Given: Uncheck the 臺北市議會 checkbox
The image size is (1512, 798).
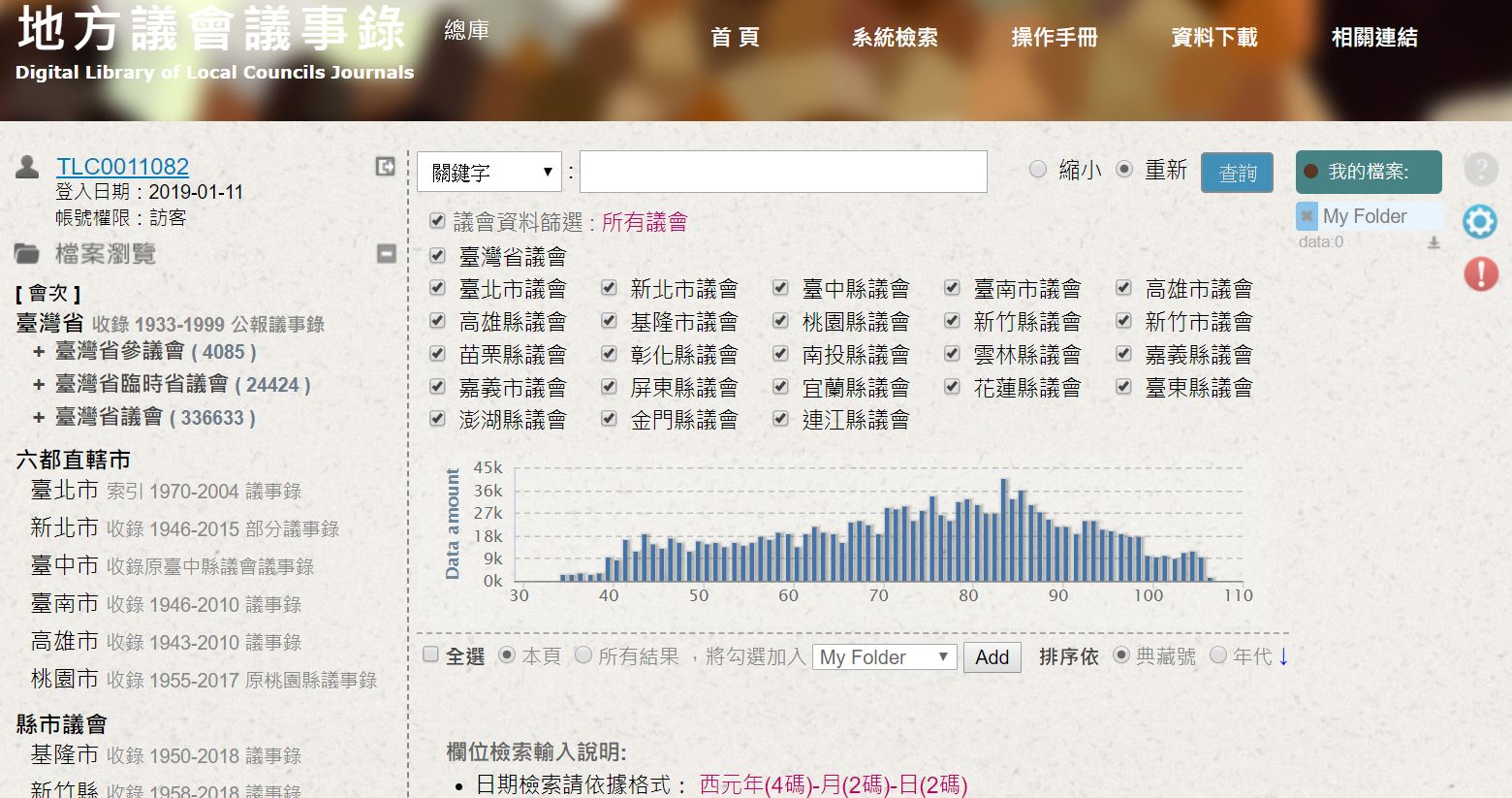Looking at the screenshot, I should click(x=438, y=288).
